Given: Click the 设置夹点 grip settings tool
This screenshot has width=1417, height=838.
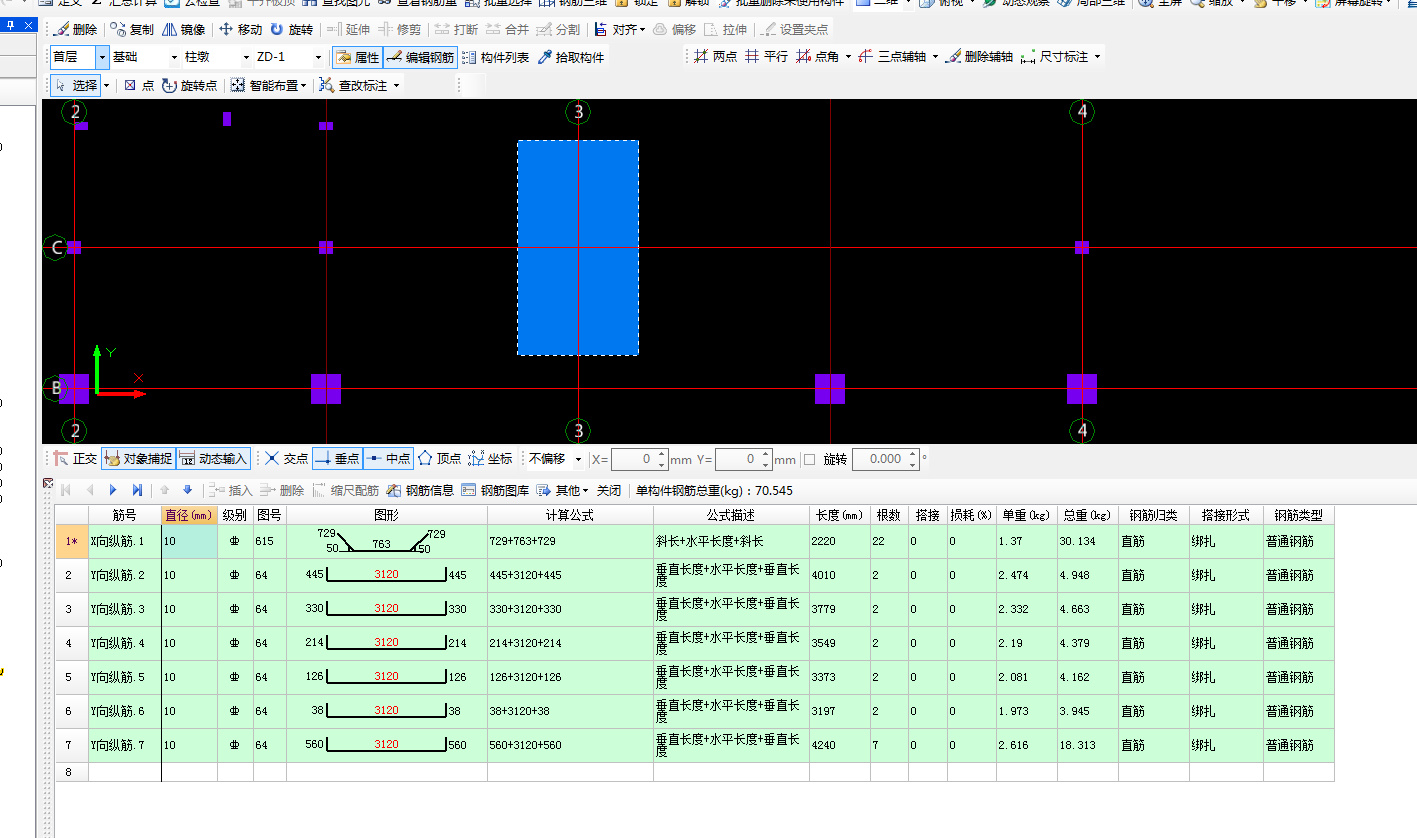Looking at the screenshot, I should coord(795,30).
